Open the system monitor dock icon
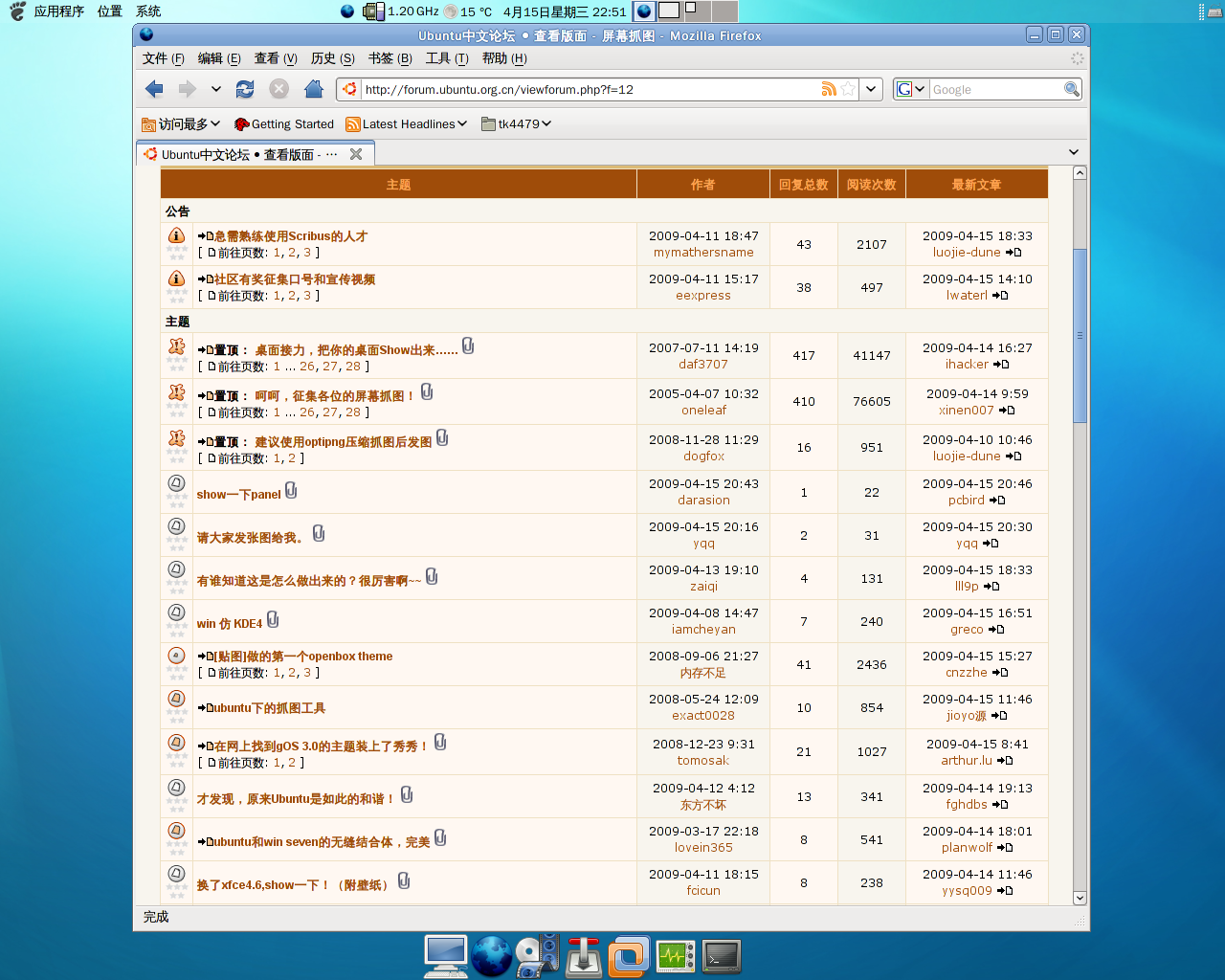 point(676,956)
